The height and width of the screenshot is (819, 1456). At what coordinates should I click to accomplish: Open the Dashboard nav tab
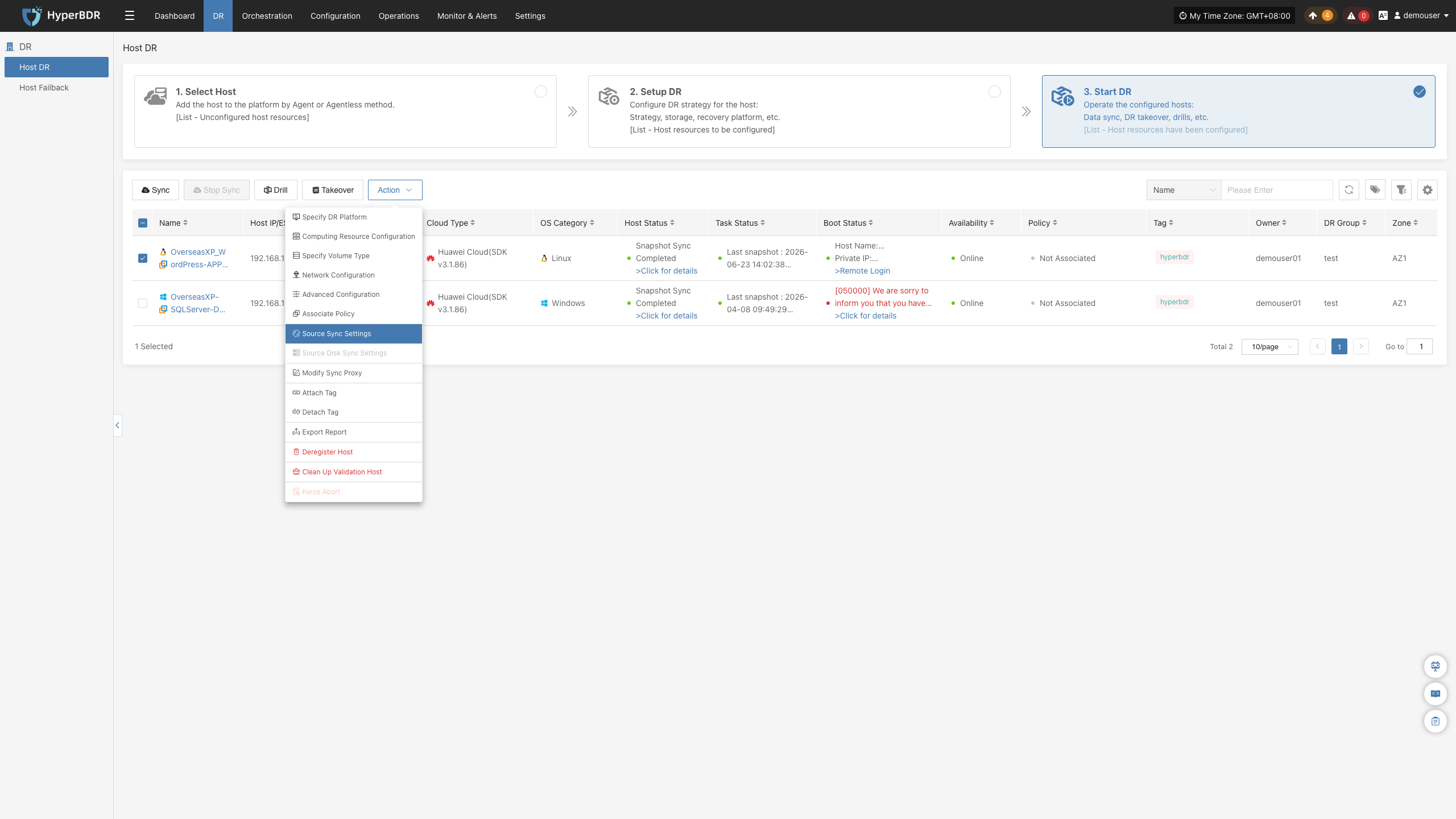click(x=175, y=16)
